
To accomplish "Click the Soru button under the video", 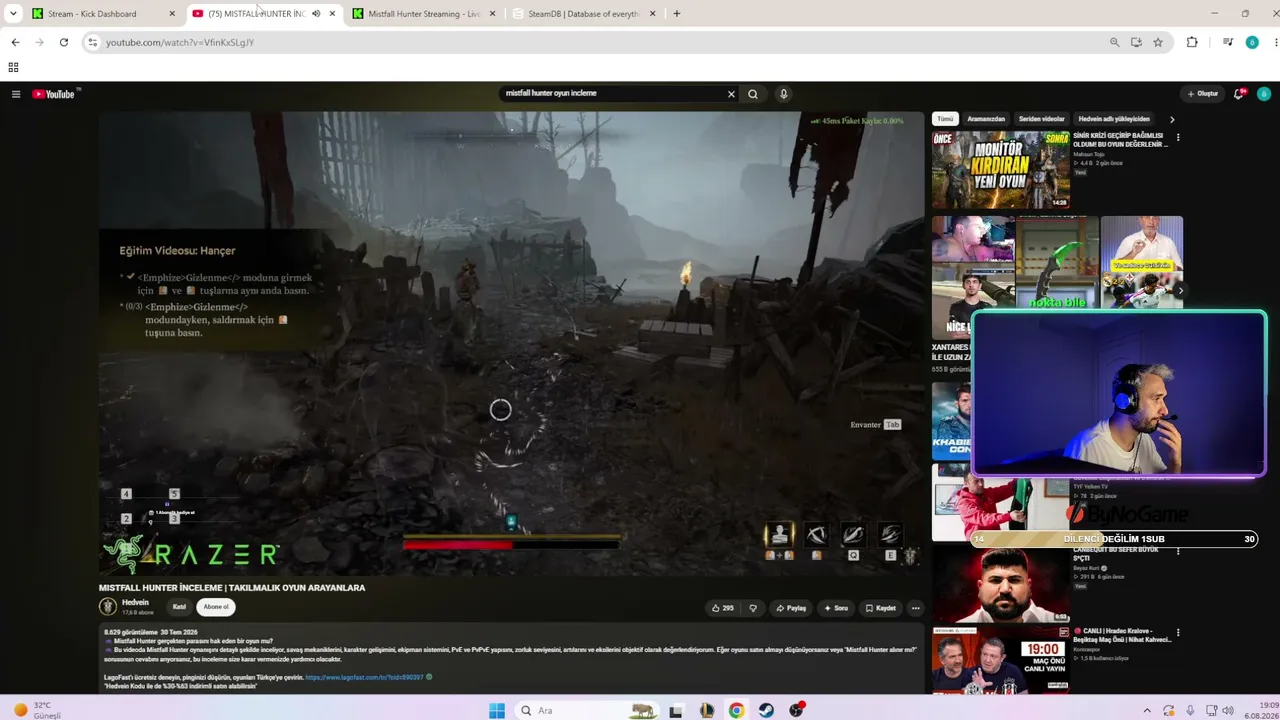I will [x=836, y=608].
